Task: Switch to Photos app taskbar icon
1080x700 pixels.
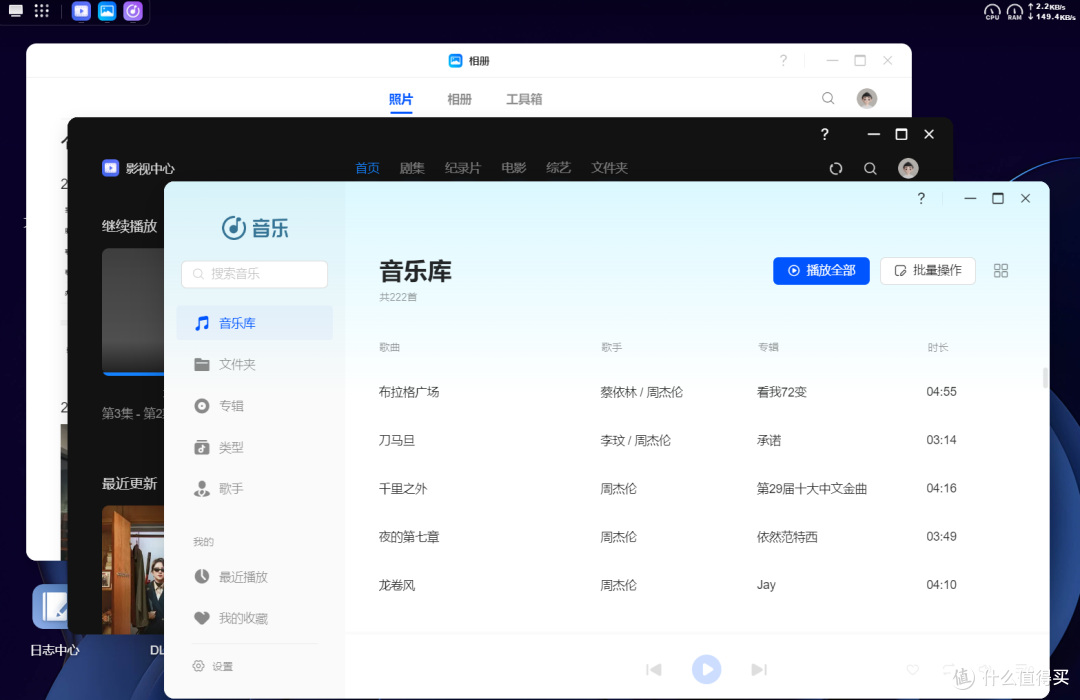Action: (107, 11)
